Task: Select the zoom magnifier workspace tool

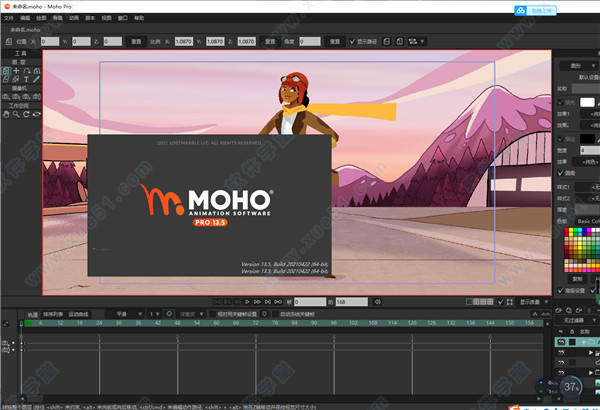Action: coord(17,113)
